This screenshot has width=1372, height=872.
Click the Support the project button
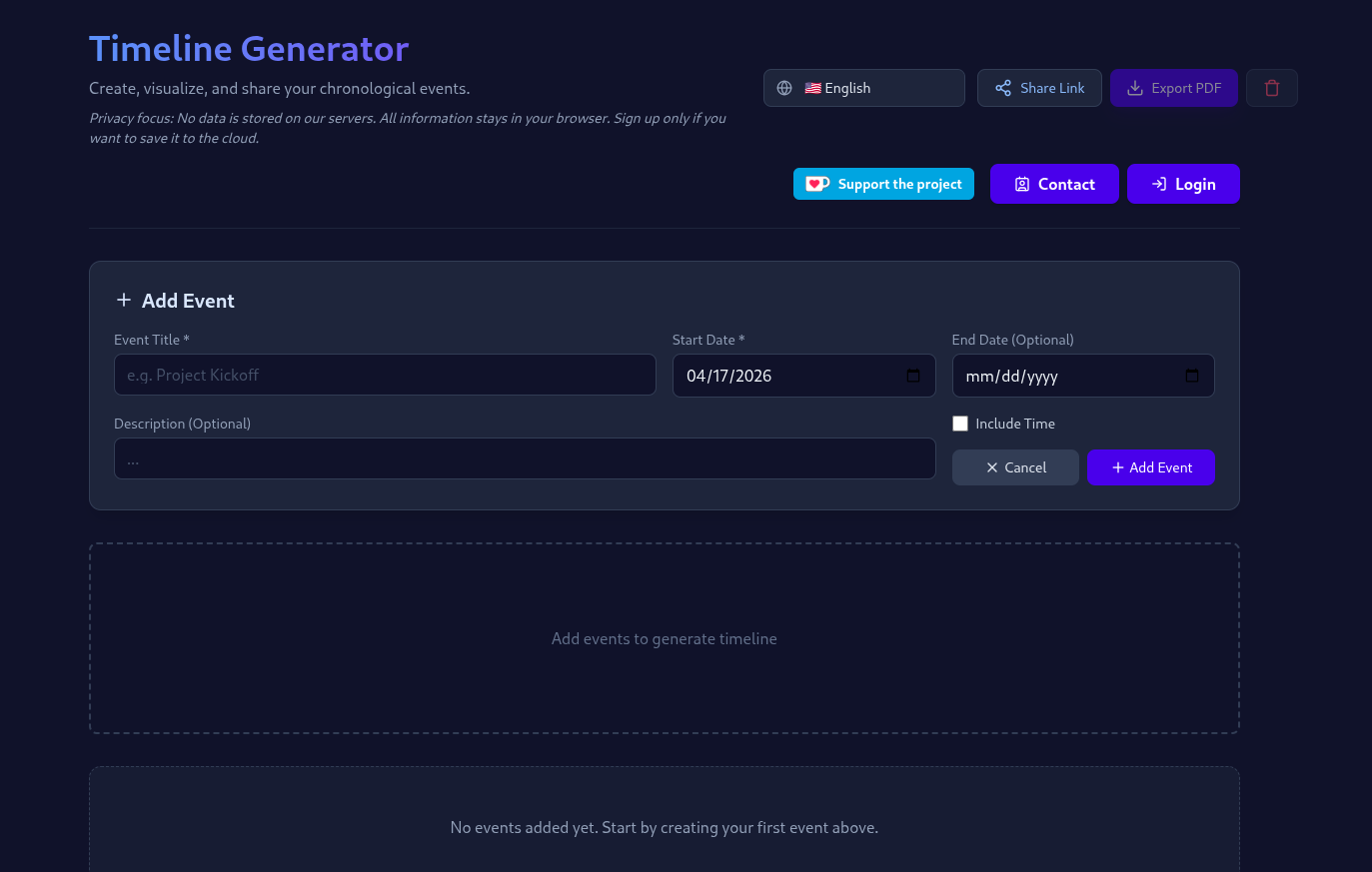(x=883, y=184)
